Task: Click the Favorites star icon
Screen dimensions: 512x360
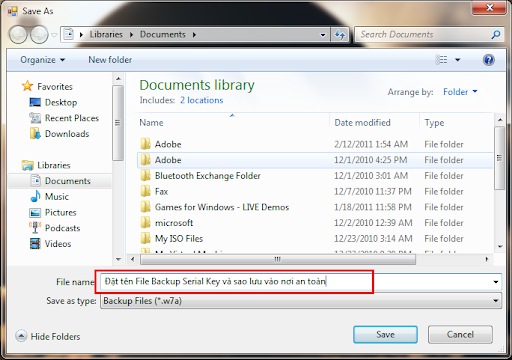Action: tap(27, 86)
